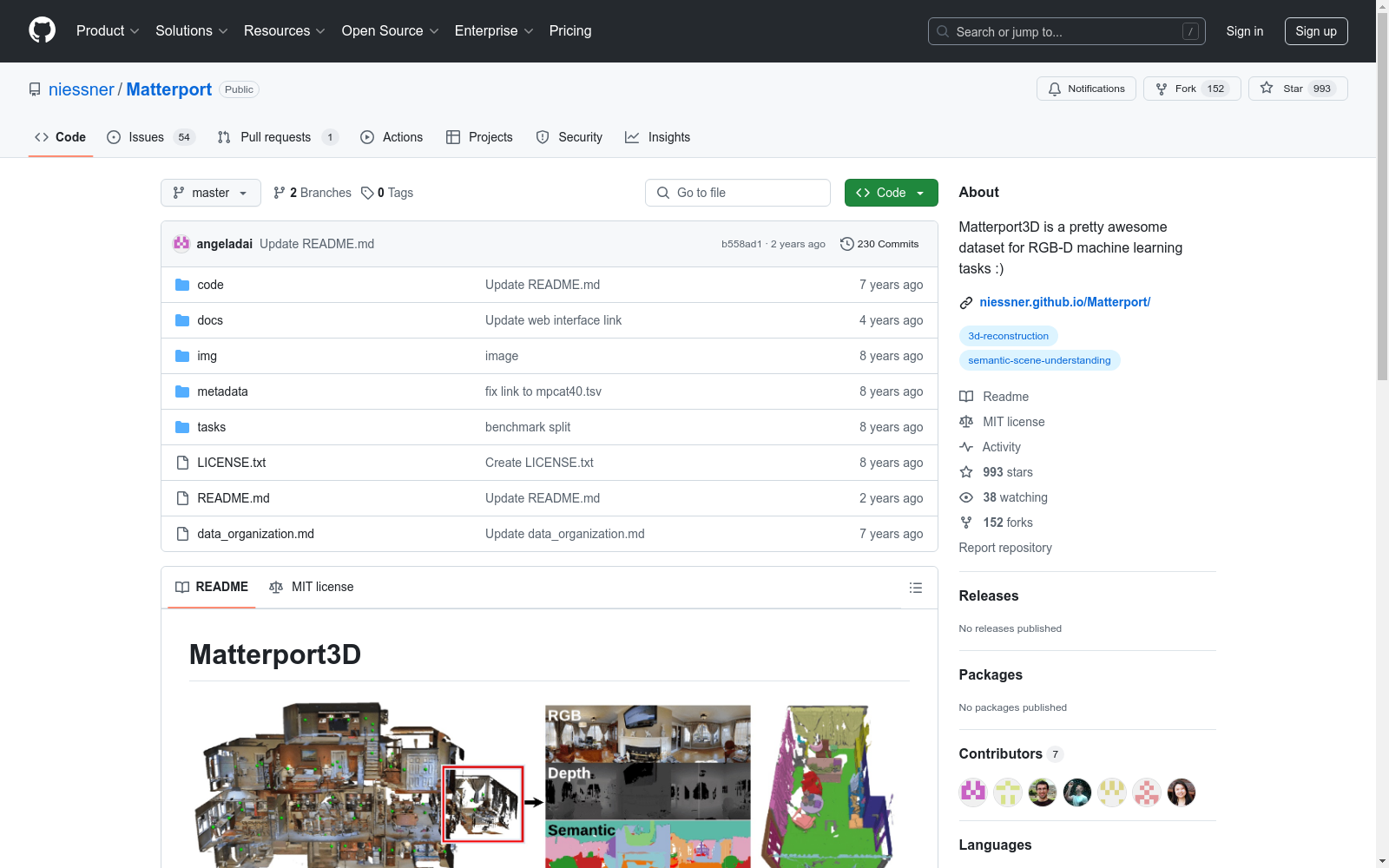View the 152 forks link
The width and height of the screenshot is (1389, 868).
[996, 523]
